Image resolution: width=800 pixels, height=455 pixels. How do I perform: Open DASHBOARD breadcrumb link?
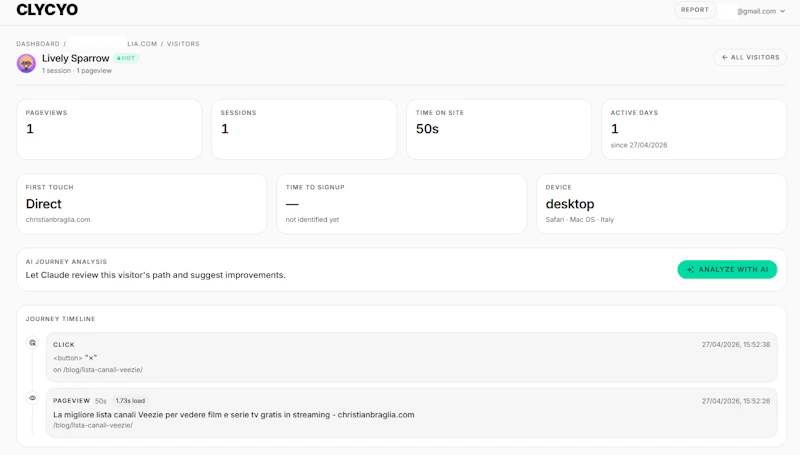tap(38, 44)
